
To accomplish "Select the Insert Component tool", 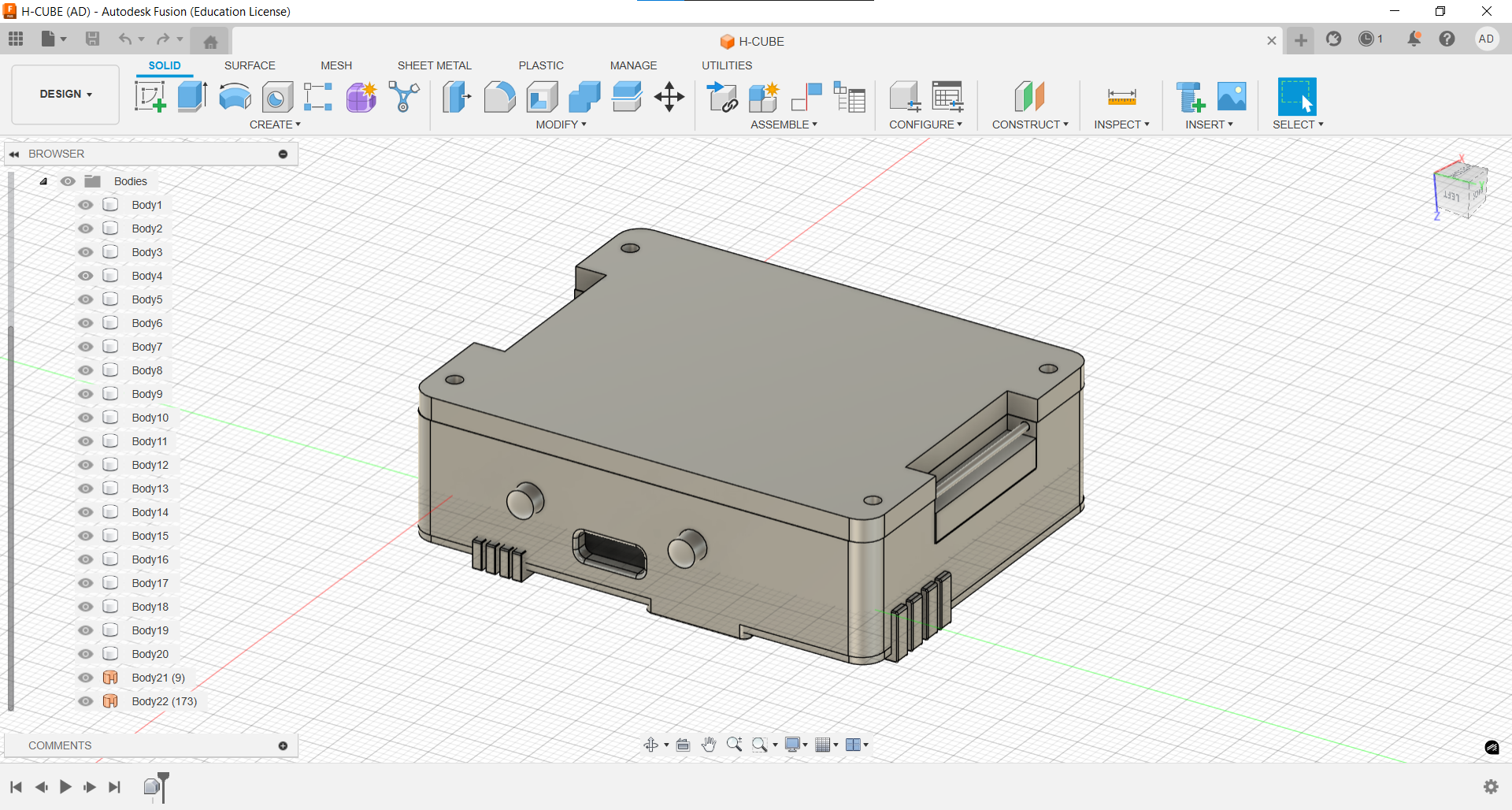I will click(722, 97).
